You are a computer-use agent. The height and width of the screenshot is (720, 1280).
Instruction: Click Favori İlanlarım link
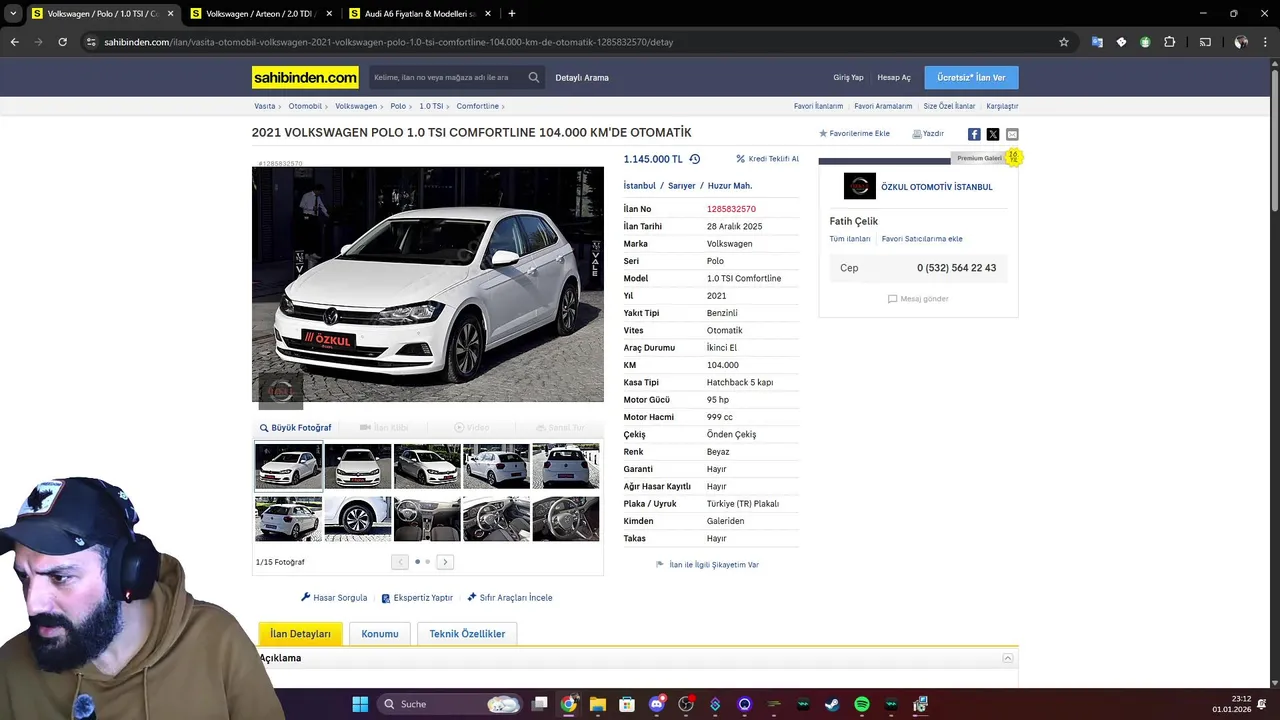pos(818,106)
